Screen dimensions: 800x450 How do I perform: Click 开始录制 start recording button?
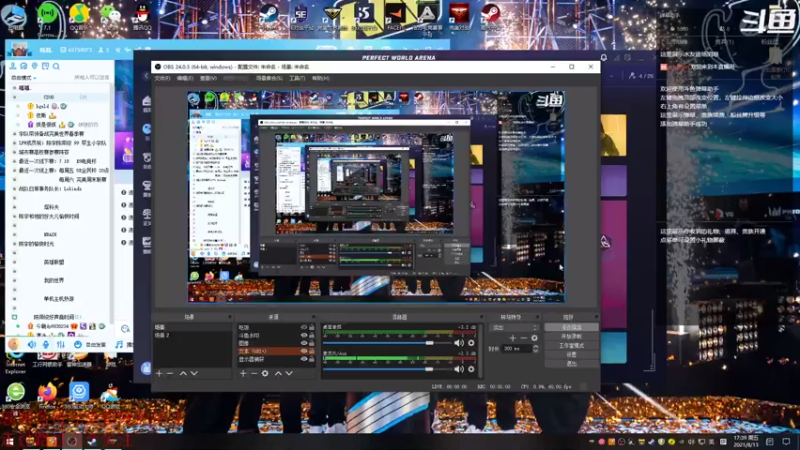coord(571,337)
